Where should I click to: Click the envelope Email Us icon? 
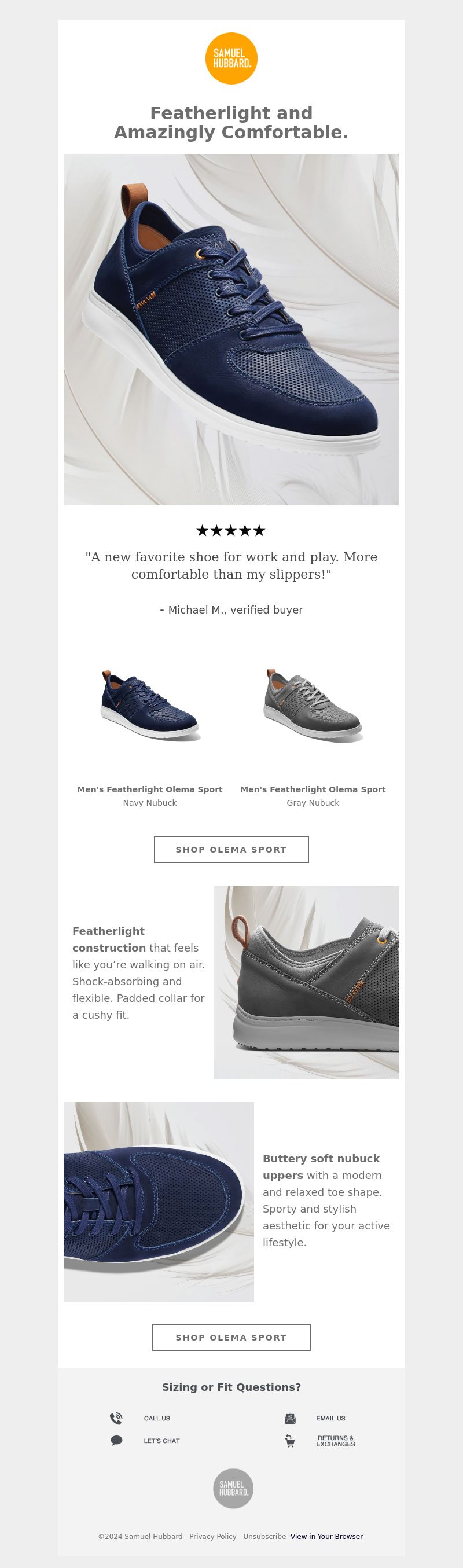pyautogui.click(x=290, y=1418)
